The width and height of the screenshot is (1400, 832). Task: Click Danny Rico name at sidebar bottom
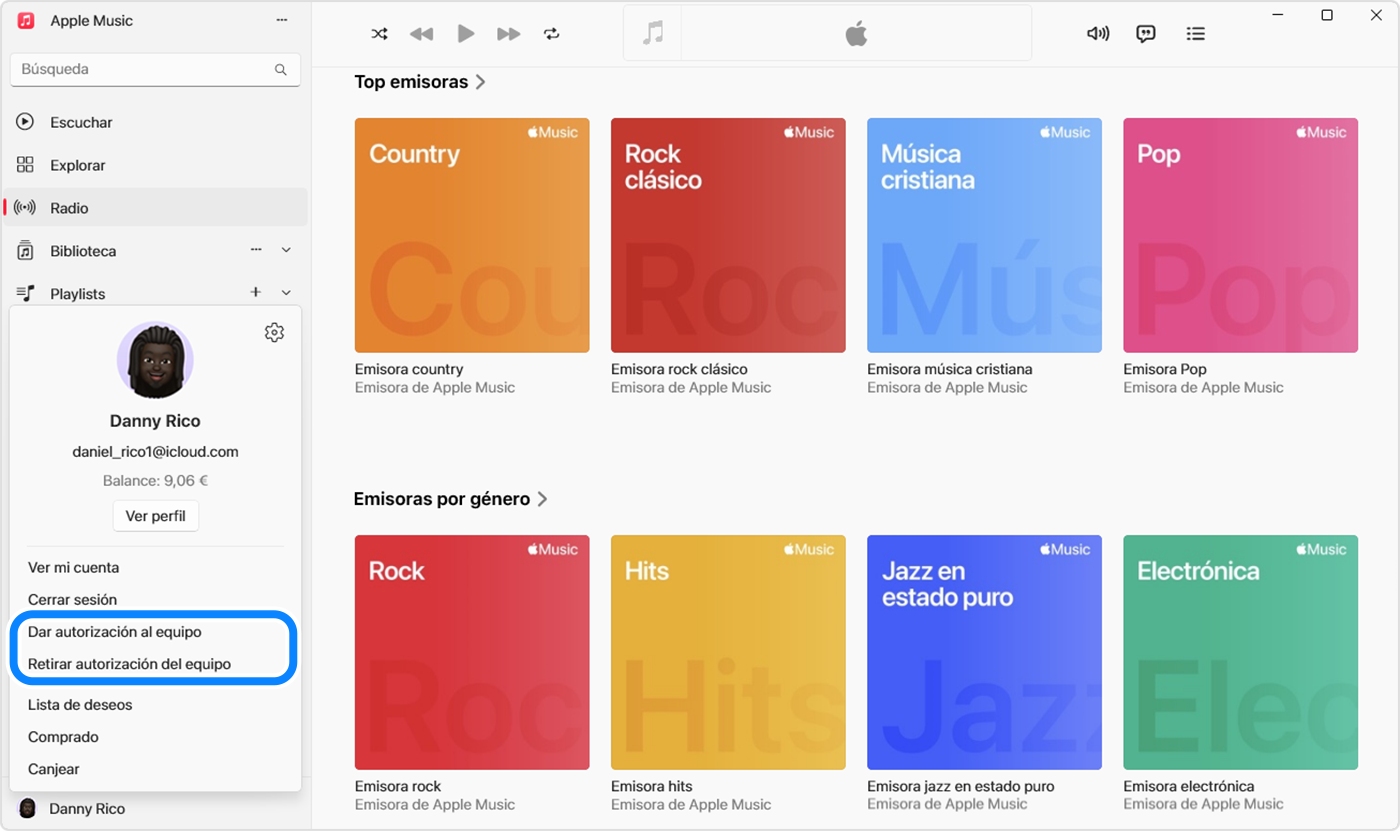(87, 808)
